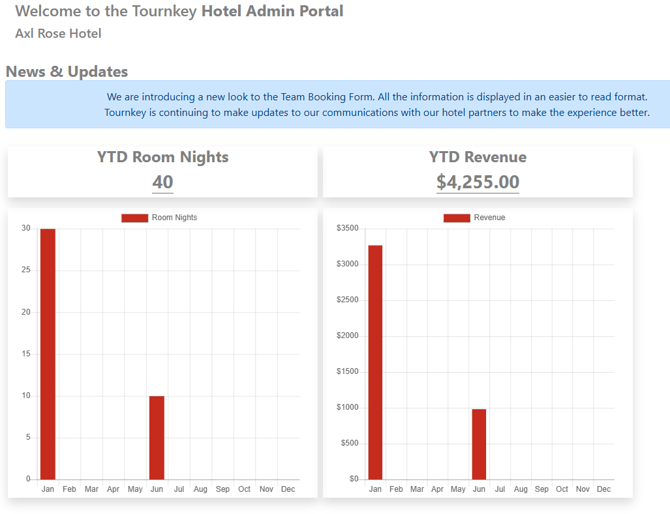Click the News & Updates announcement banner
Screen dimensions: 670x514
click(337, 105)
